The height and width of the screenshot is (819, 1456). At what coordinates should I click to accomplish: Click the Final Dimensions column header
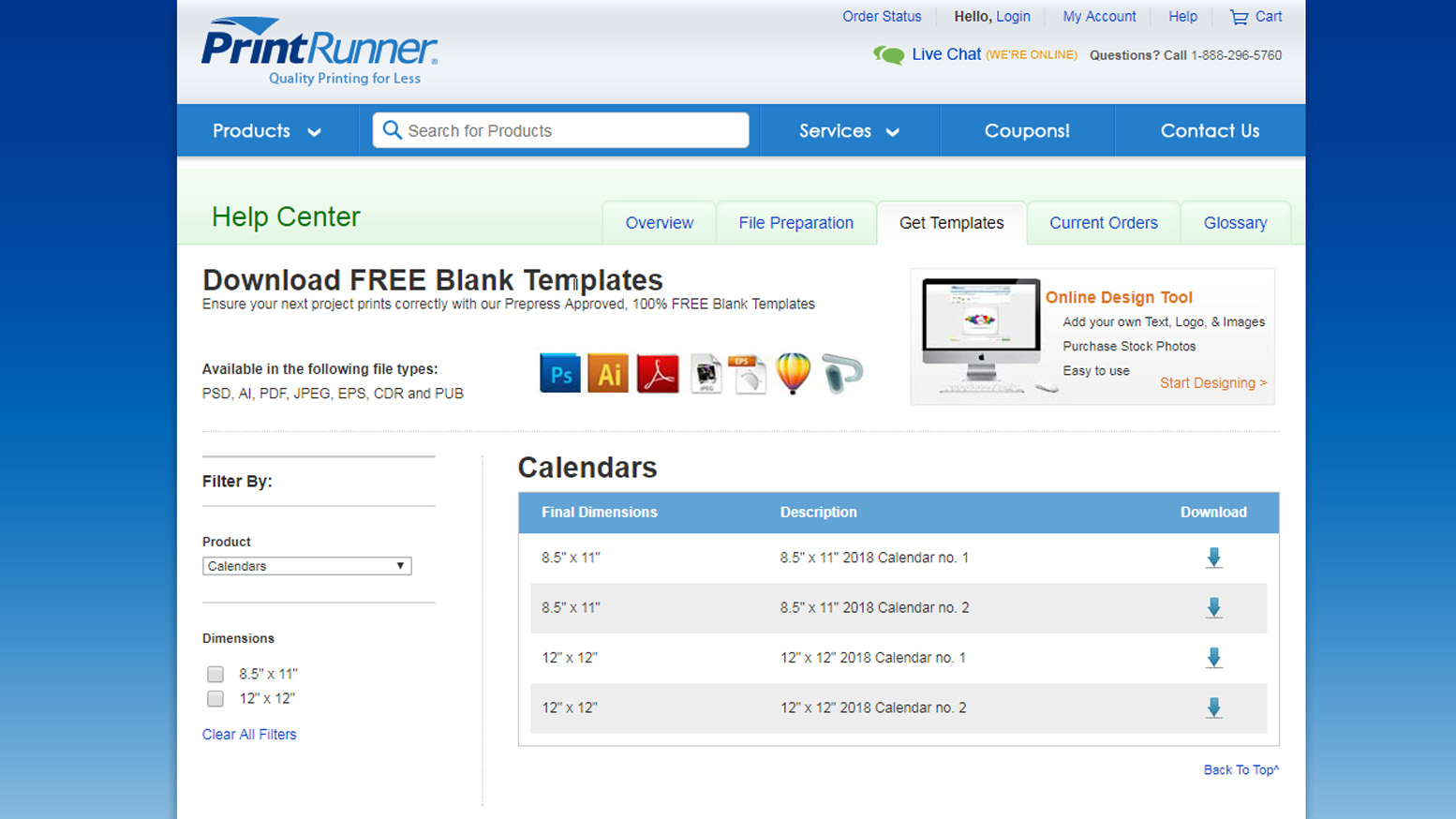pos(600,512)
